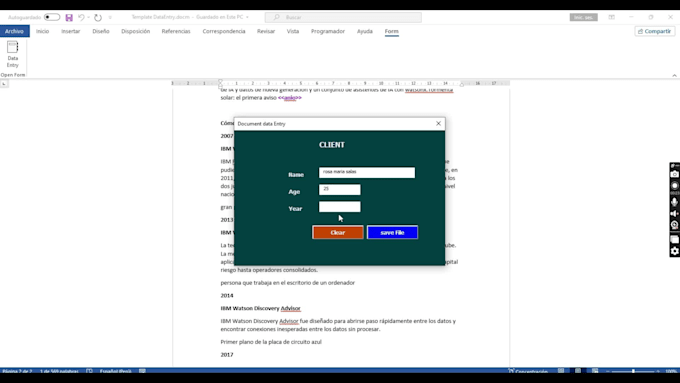Open the Disposición tab
The height and width of the screenshot is (383, 680).
135,31
